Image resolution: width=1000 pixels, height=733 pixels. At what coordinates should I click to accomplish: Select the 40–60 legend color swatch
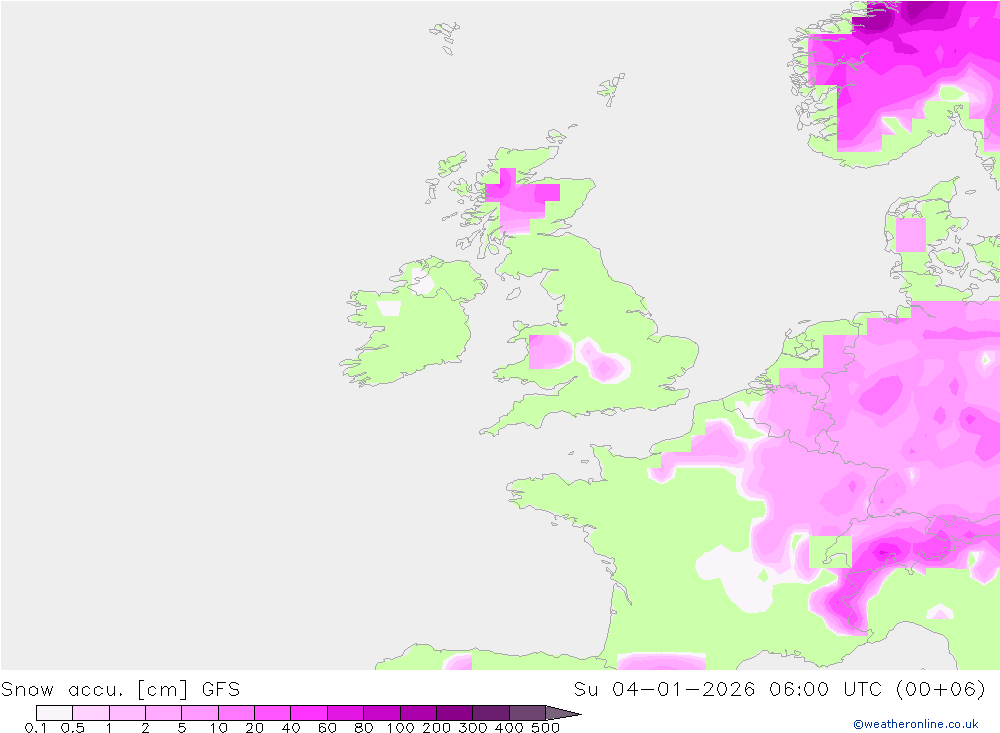pyautogui.click(x=309, y=713)
